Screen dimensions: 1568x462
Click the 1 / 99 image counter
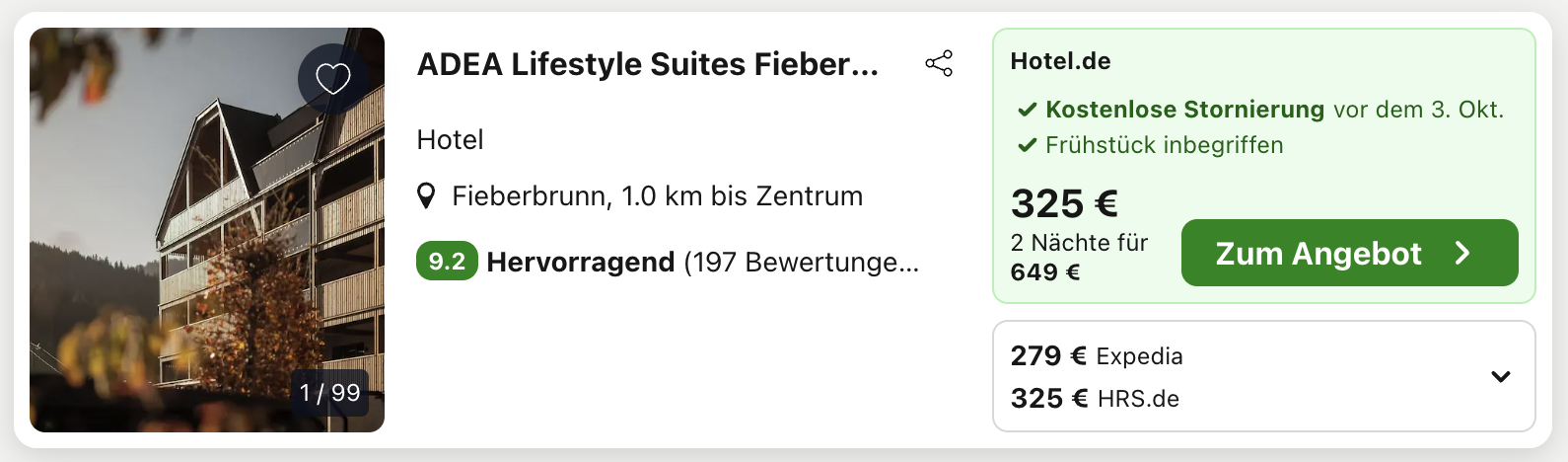[x=329, y=393]
